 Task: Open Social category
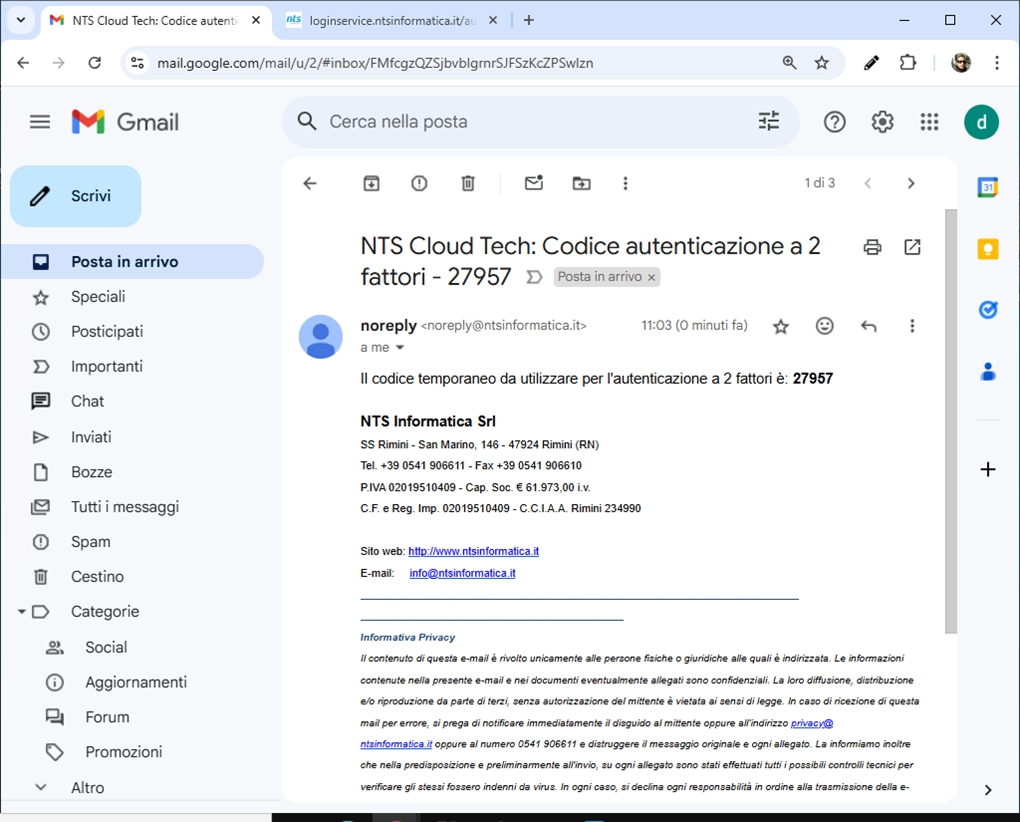[132, 648]
